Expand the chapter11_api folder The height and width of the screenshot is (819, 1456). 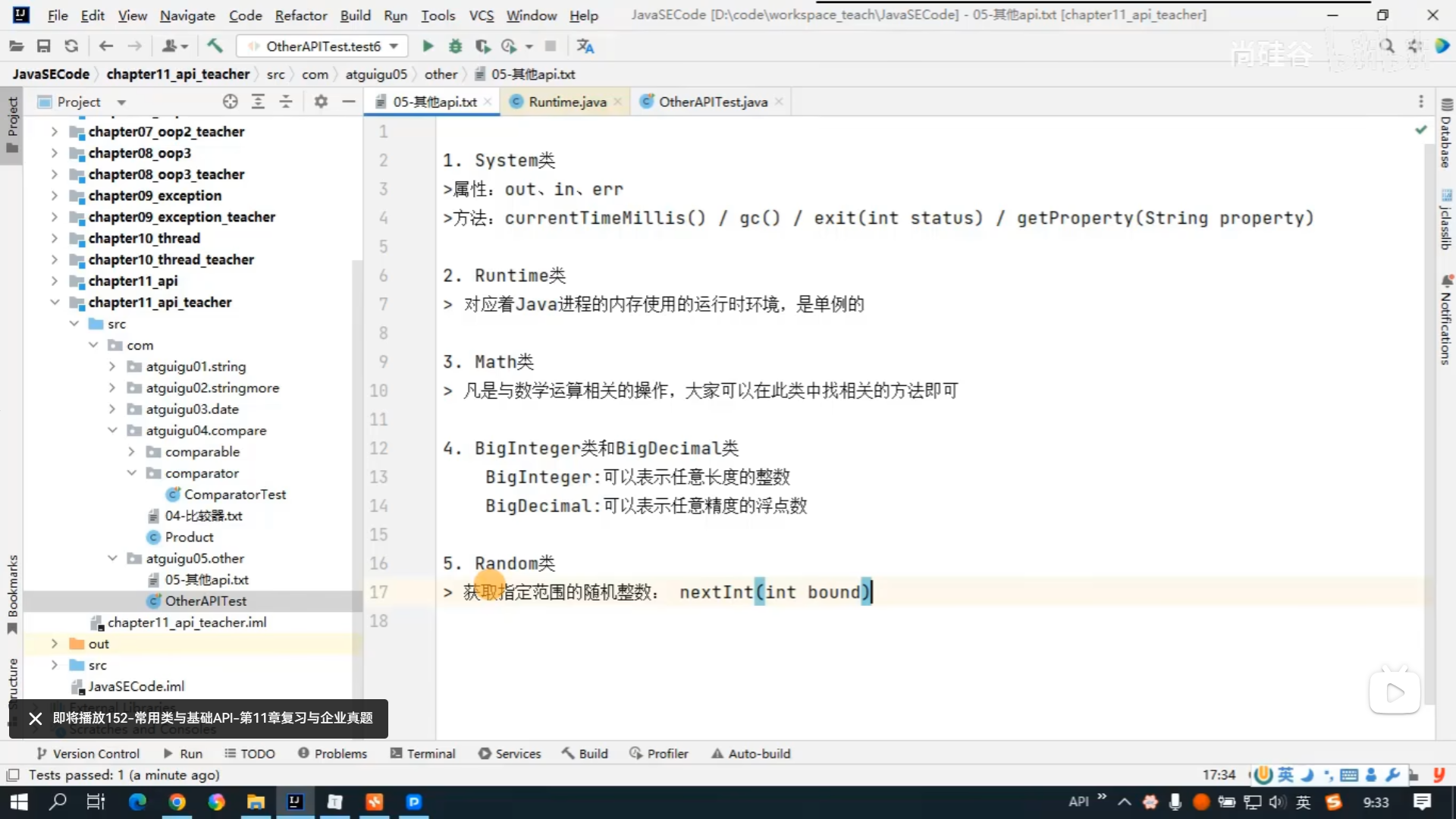pyautogui.click(x=54, y=281)
